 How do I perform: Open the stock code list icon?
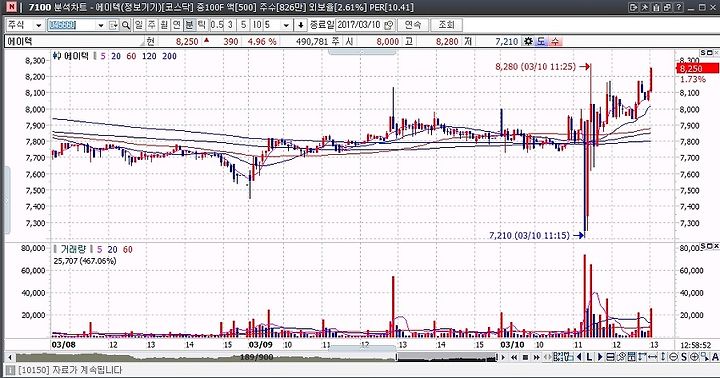pos(113,25)
